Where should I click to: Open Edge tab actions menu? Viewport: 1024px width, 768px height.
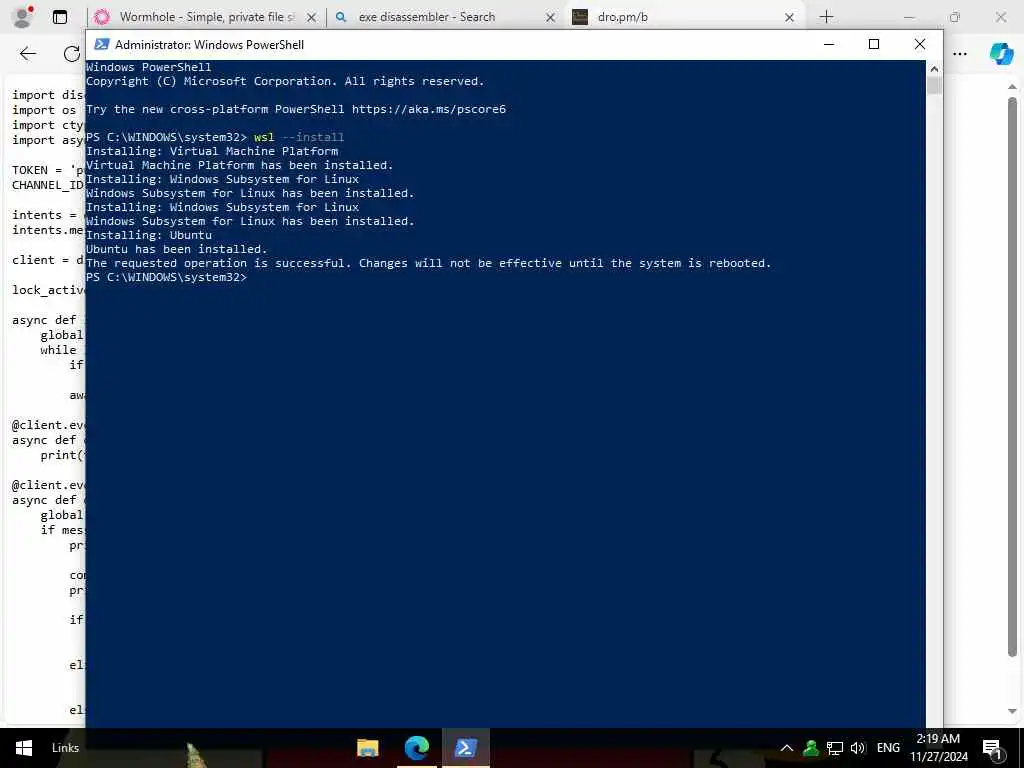[59, 17]
